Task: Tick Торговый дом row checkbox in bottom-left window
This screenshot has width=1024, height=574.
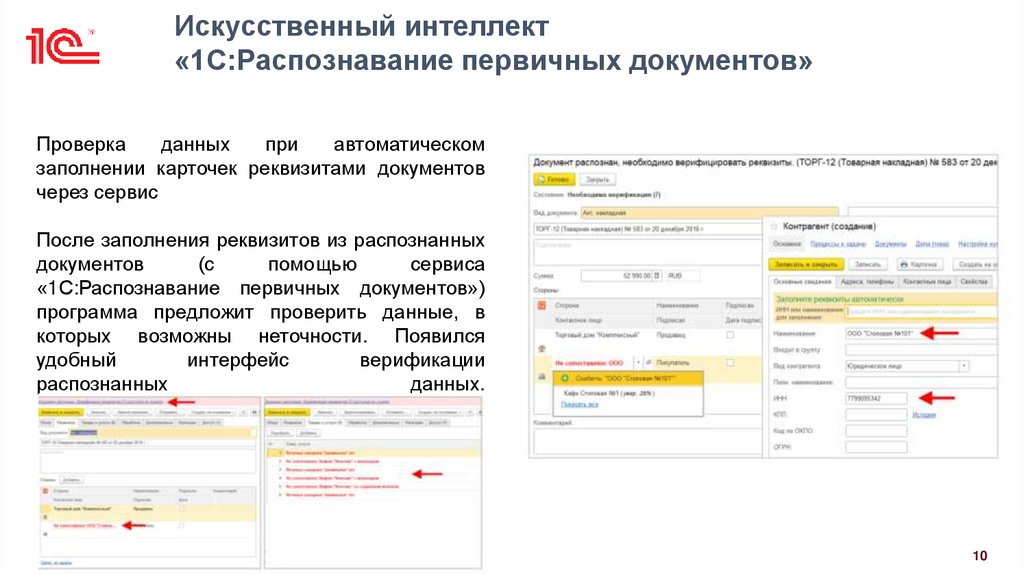Action: click(x=182, y=508)
